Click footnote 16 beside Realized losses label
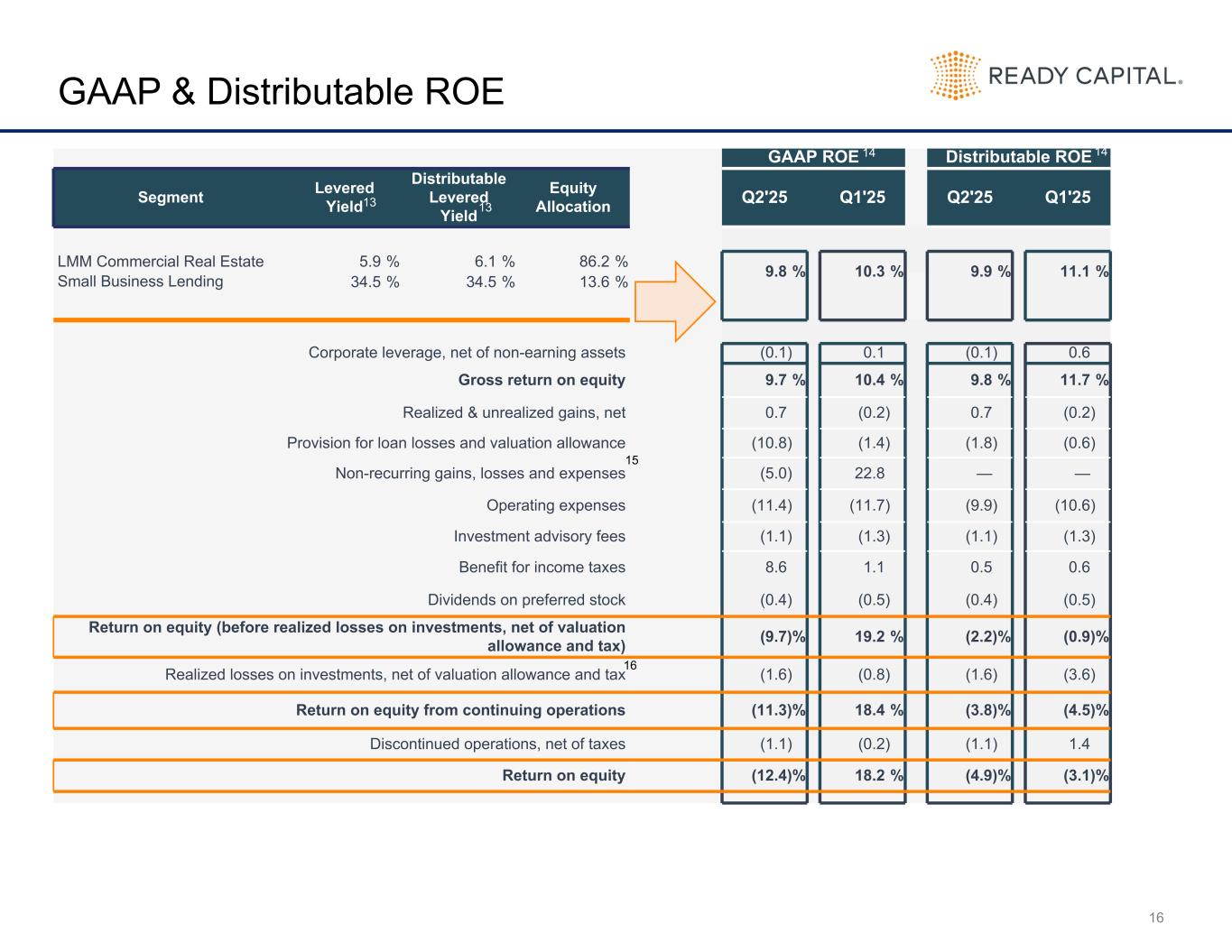This screenshot has width=1232, height=952. (631, 665)
